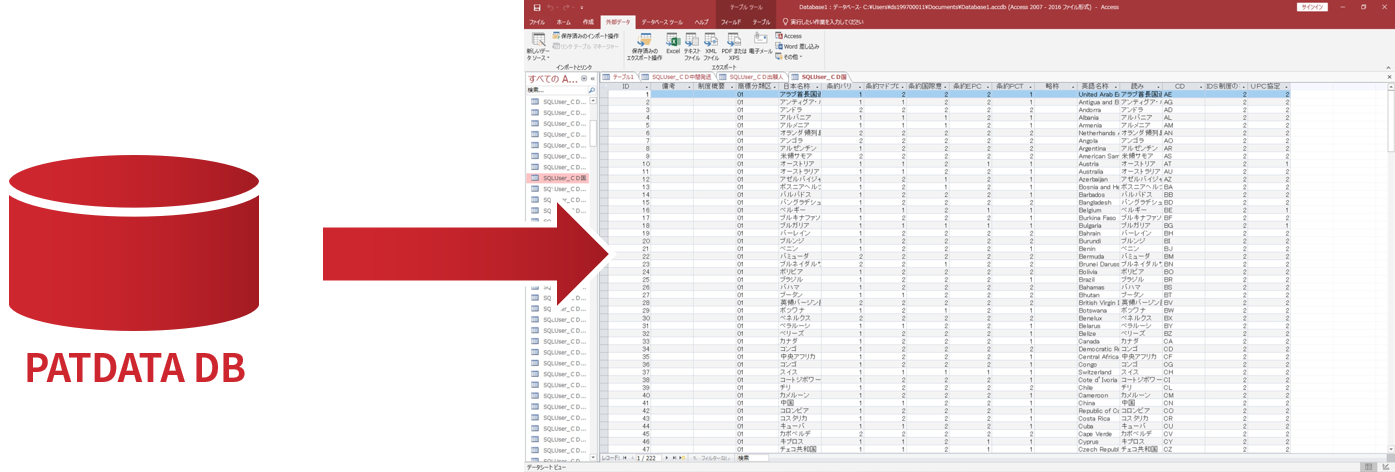Viewport: 1395px width, 472px height.
Task: Open the 新しいデータソース menu button
Action: click(537, 46)
